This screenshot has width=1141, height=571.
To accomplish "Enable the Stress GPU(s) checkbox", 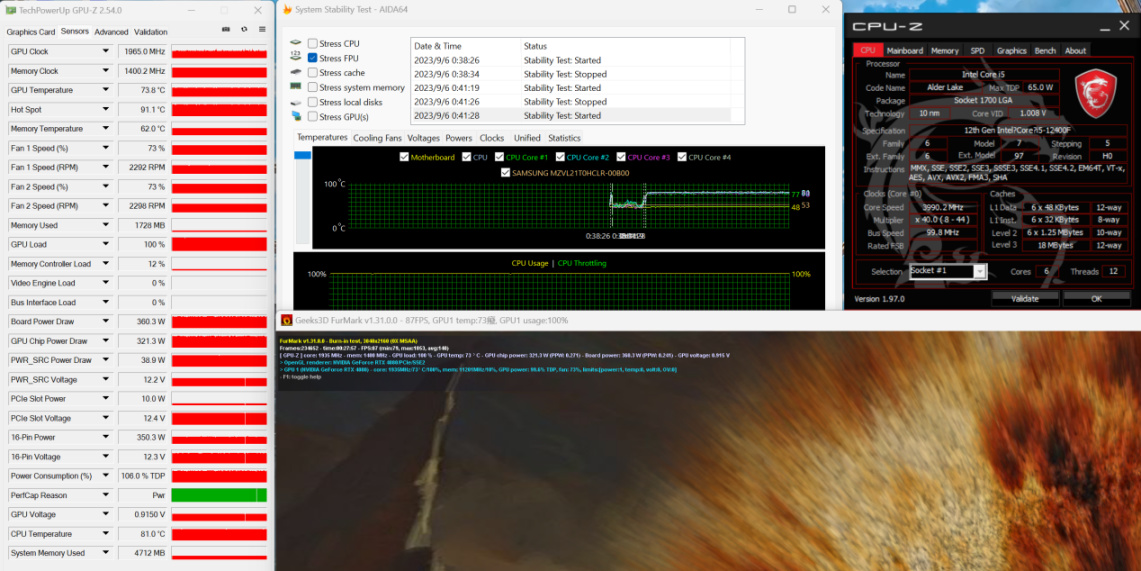I will pyautogui.click(x=312, y=116).
